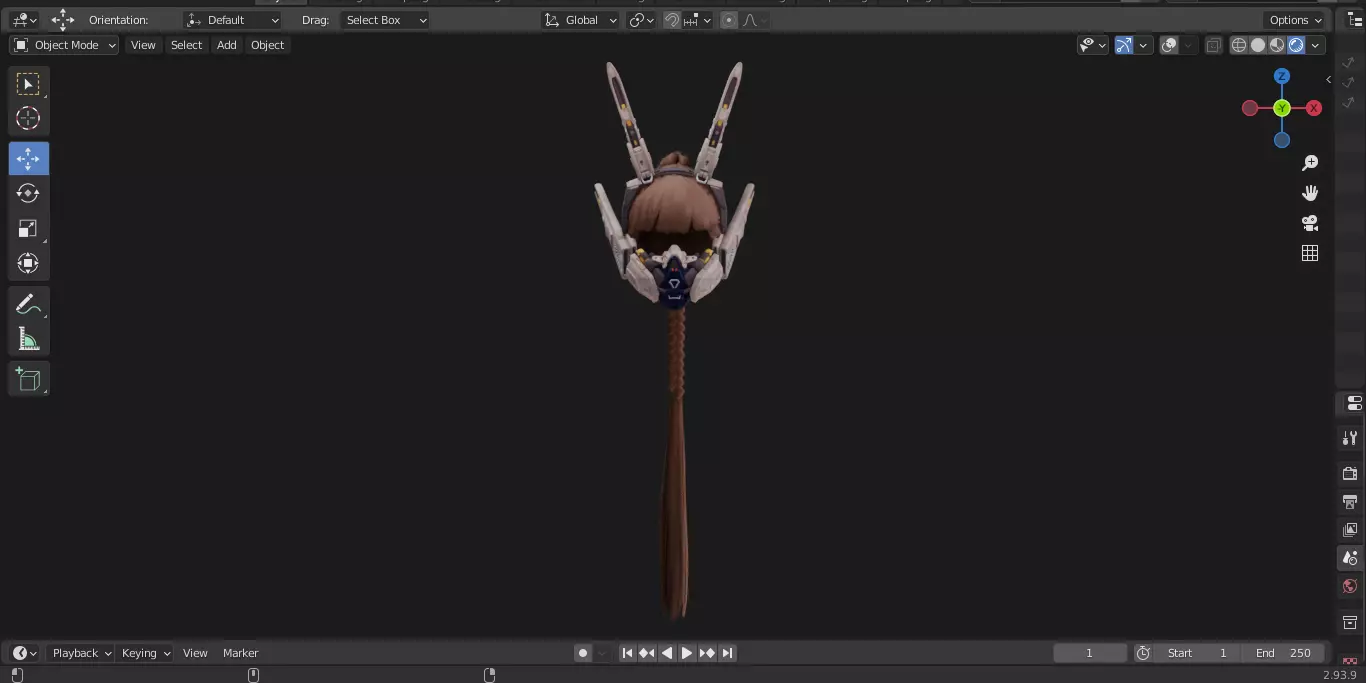Open the timeline editor type dropdown
This screenshot has height=683, width=1366.
point(24,653)
